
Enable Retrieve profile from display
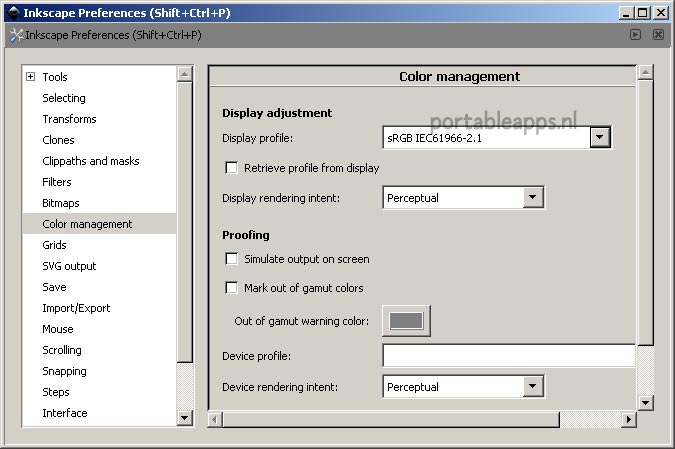(x=232, y=168)
